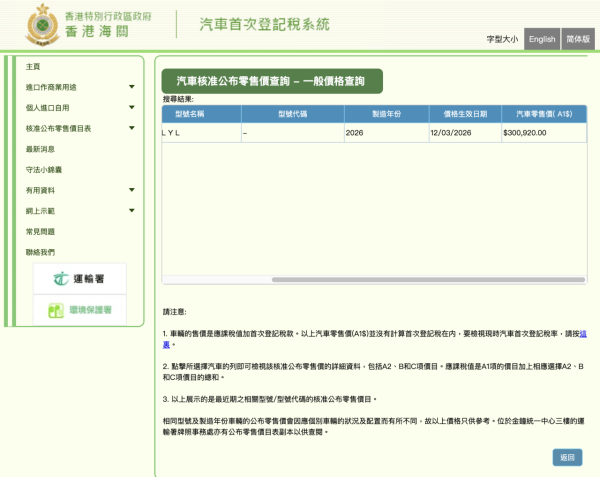Open 網上示範 menu item

(40, 211)
